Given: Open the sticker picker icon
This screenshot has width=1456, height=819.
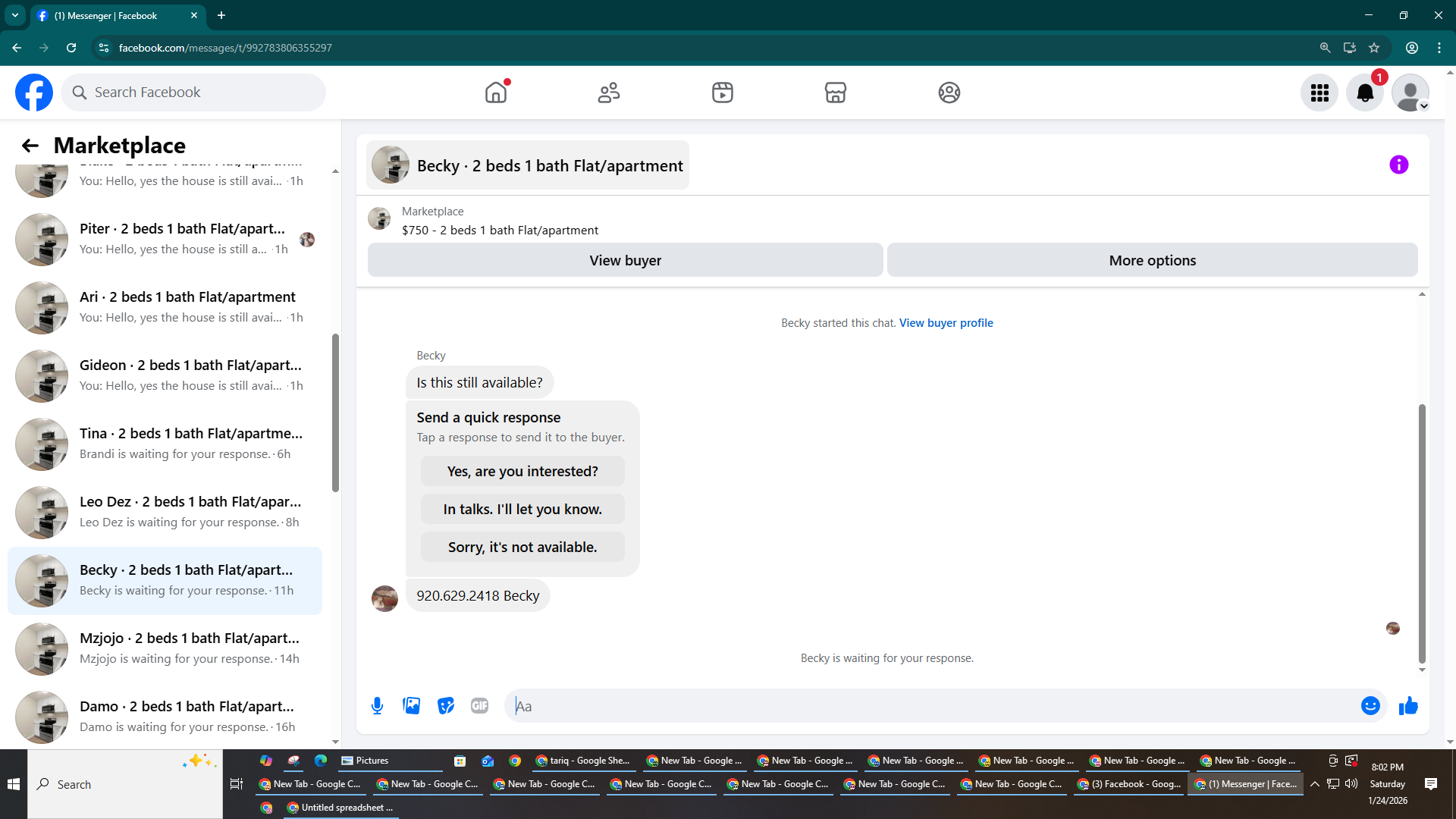Looking at the screenshot, I should 446,706.
